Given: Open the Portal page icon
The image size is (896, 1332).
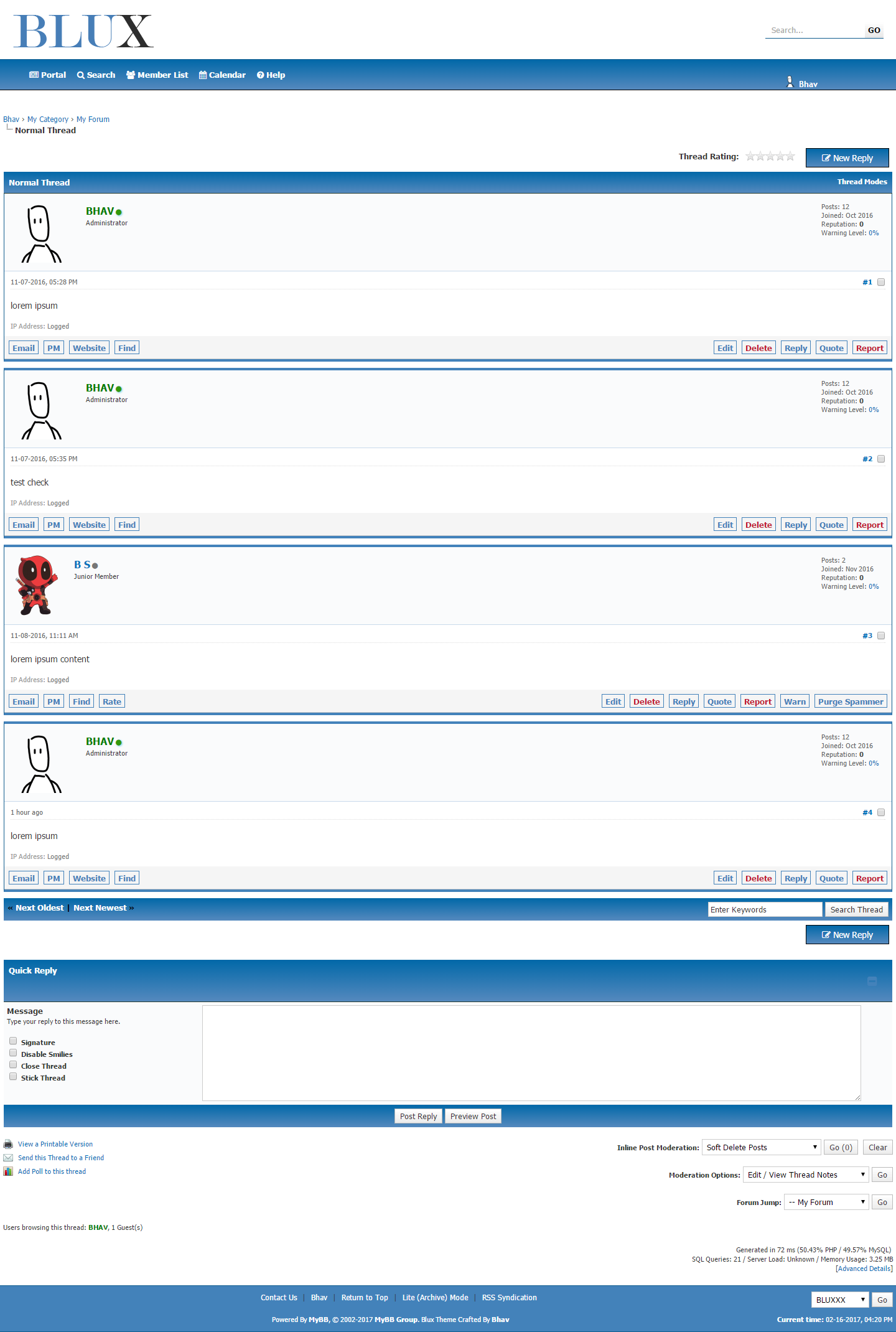Looking at the screenshot, I should (34, 75).
